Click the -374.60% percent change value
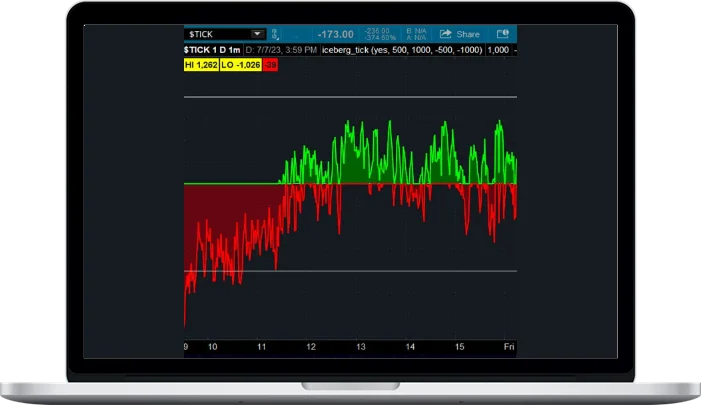 [x=378, y=37]
